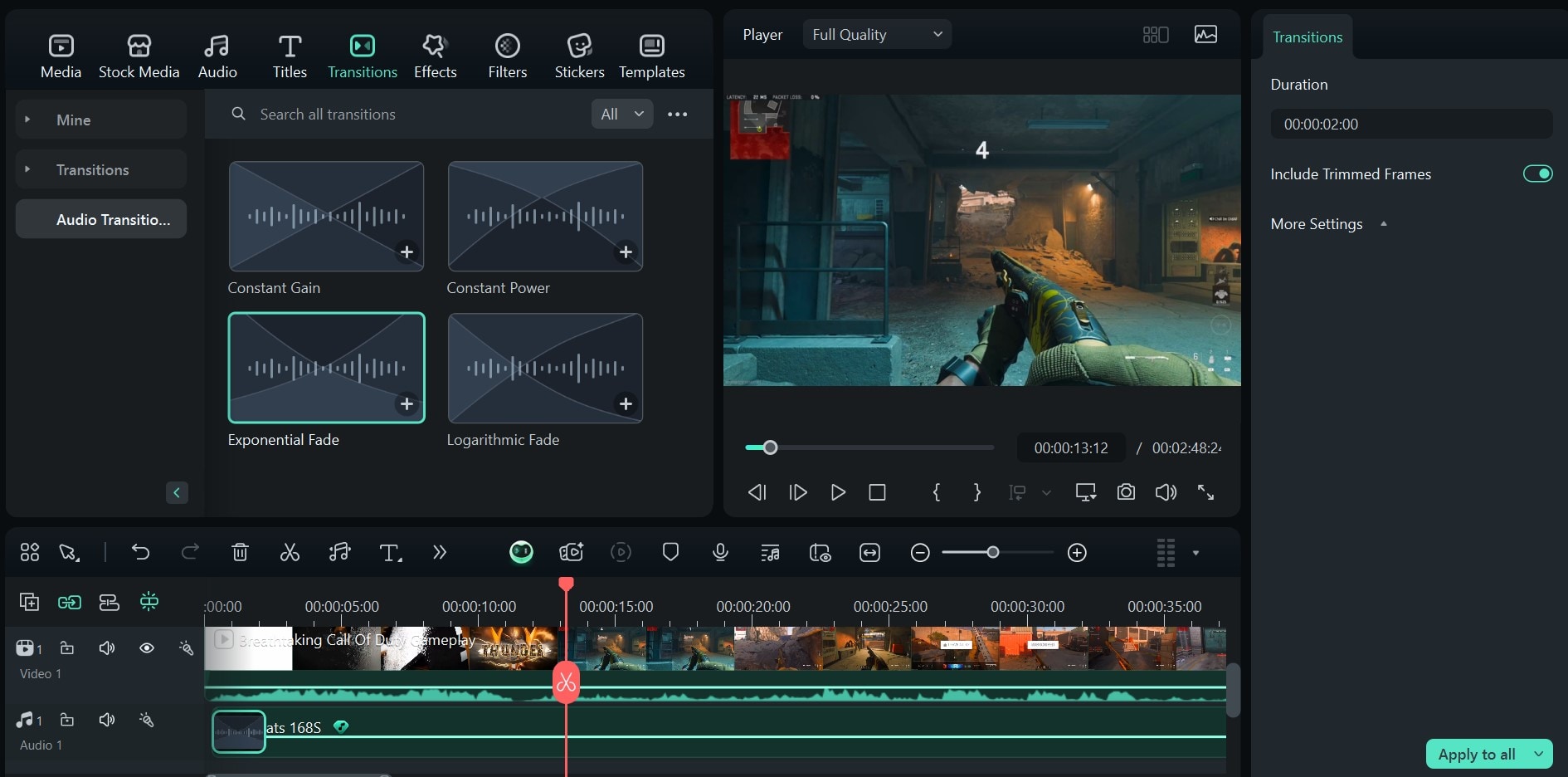Click the split scissors icon in toolbar
Screen dimensions: 1568x777
tap(290, 553)
